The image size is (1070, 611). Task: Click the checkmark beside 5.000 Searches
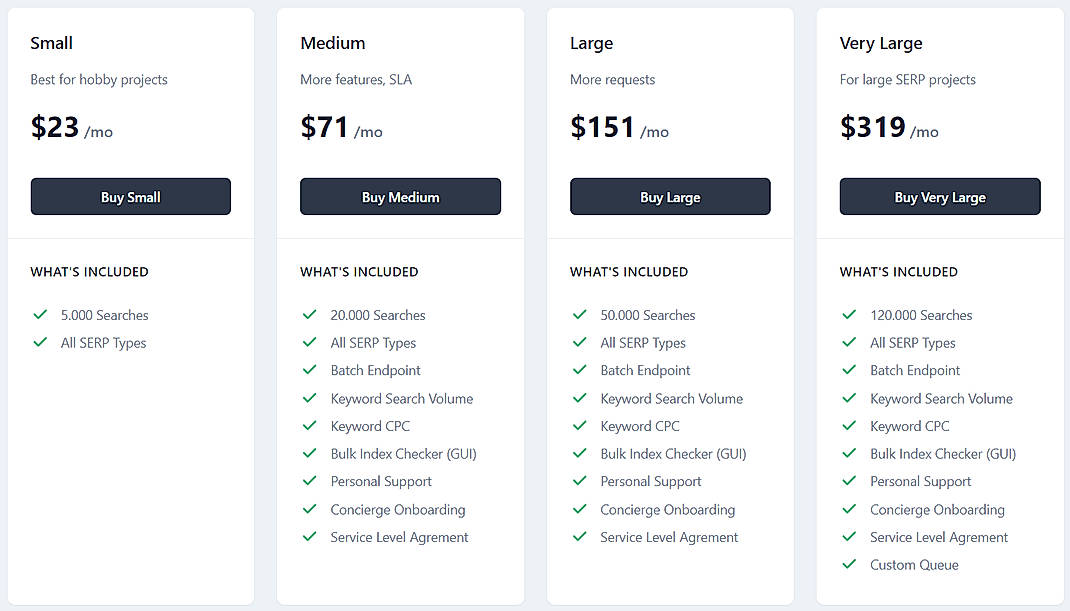pyautogui.click(x=40, y=314)
